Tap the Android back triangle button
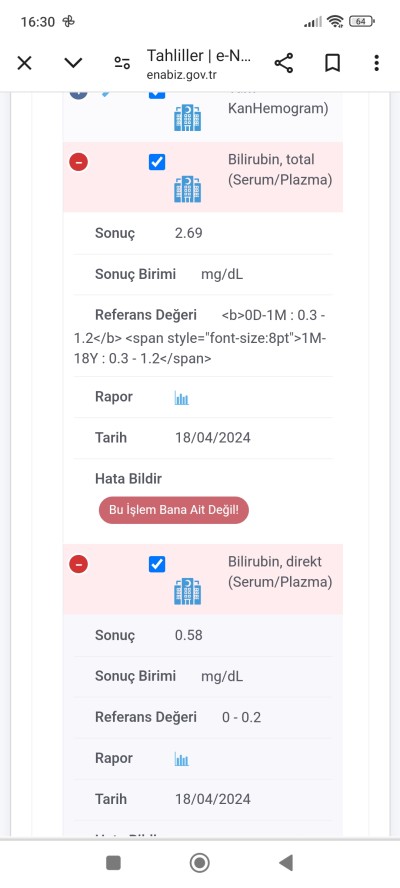 pos(286,863)
